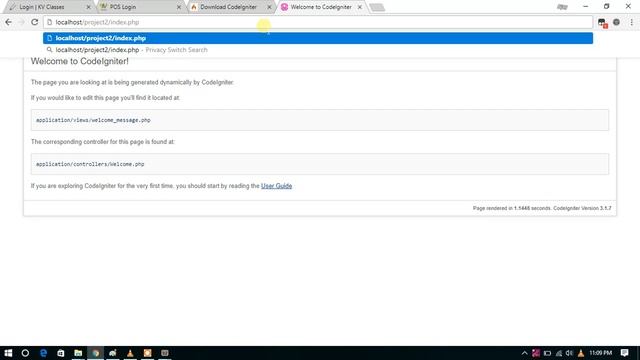Click VLC cone in system tray
Viewport: 640px width, 360px height.
tap(580, 353)
